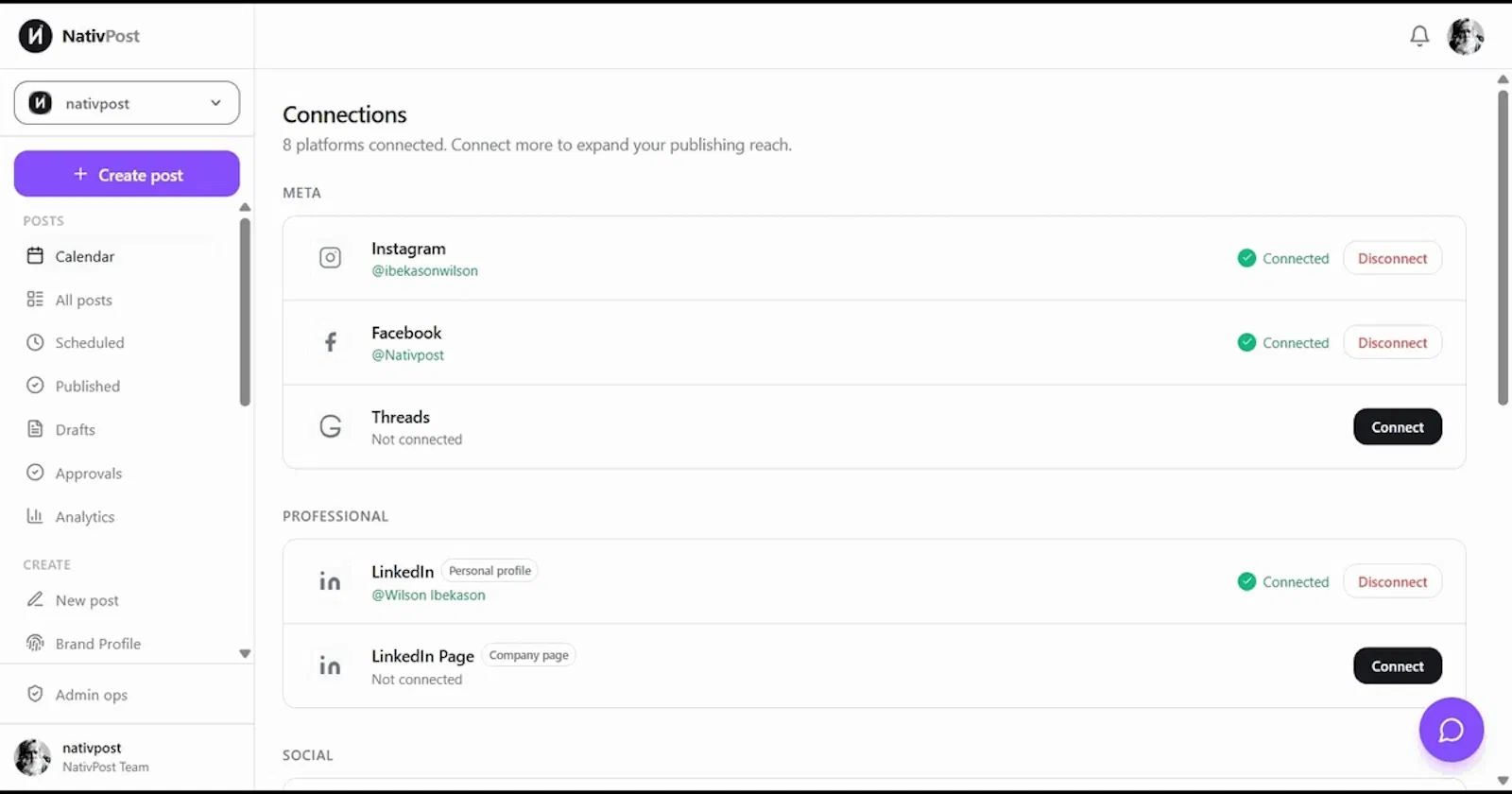The image size is (1512, 794).
Task: Open the Approvals page
Action: pos(88,473)
